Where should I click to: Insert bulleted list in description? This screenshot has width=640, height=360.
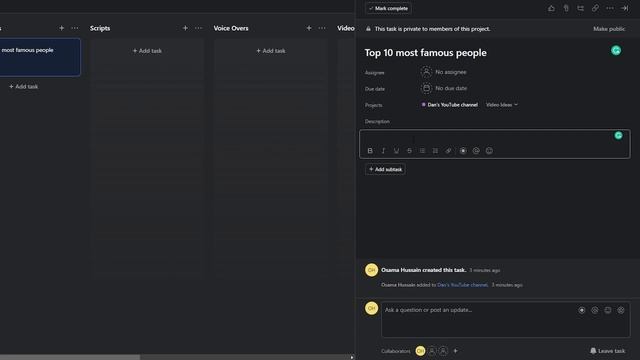tap(422, 151)
